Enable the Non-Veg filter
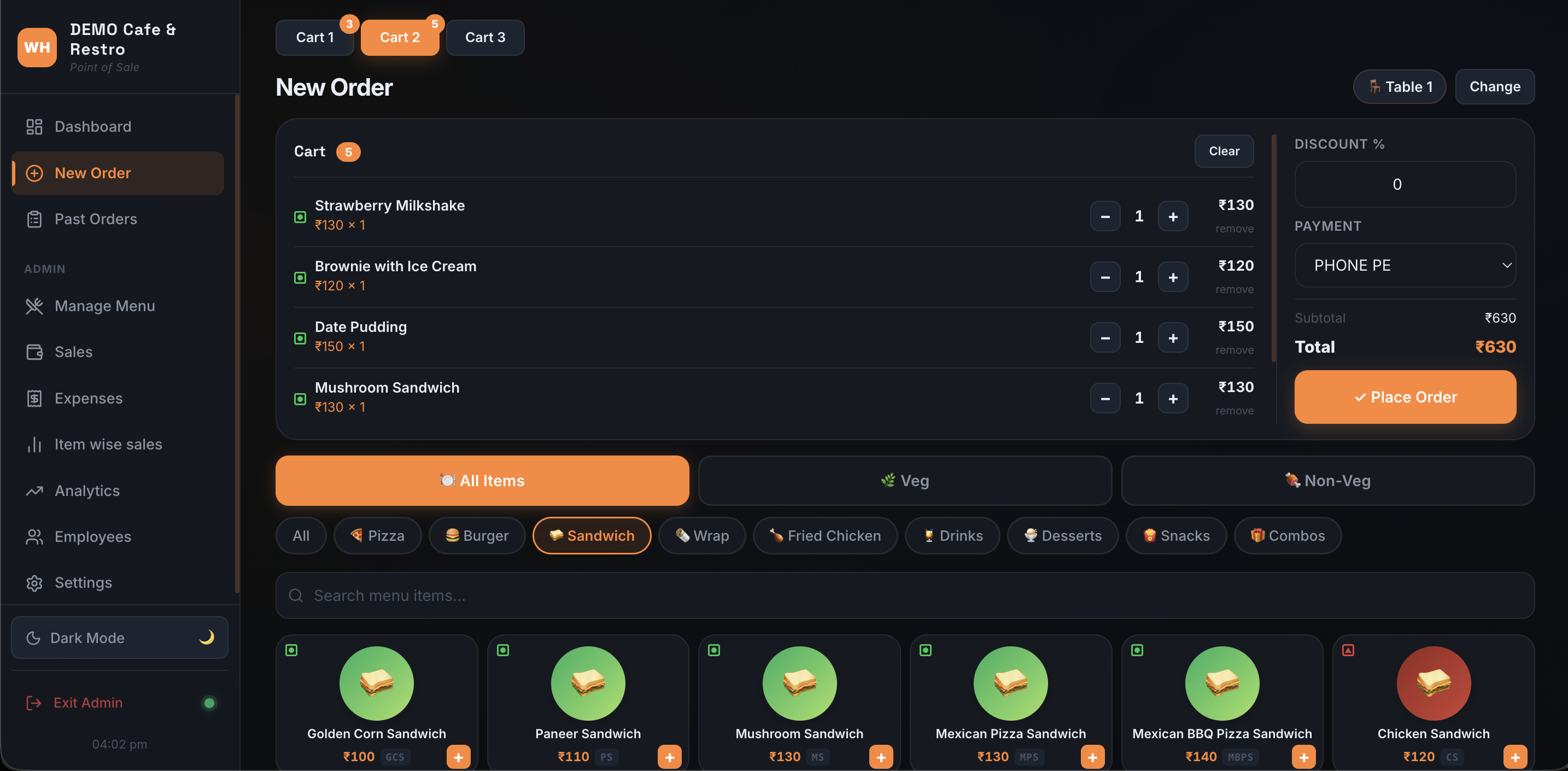1568x771 pixels. coord(1327,481)
